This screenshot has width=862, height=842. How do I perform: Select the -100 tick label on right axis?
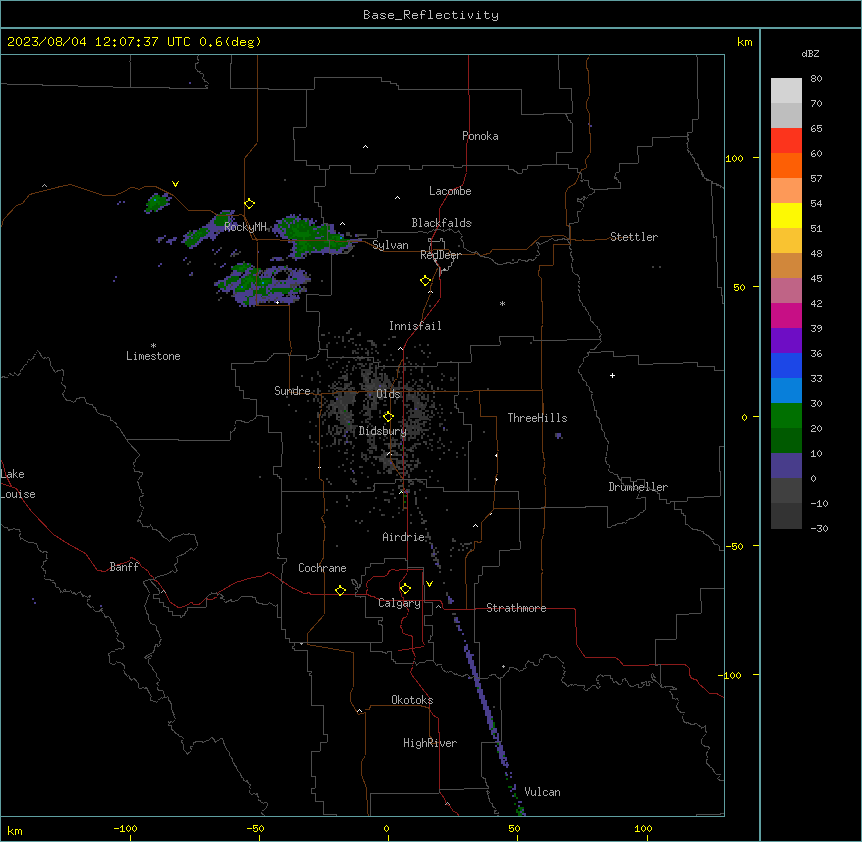731,675
